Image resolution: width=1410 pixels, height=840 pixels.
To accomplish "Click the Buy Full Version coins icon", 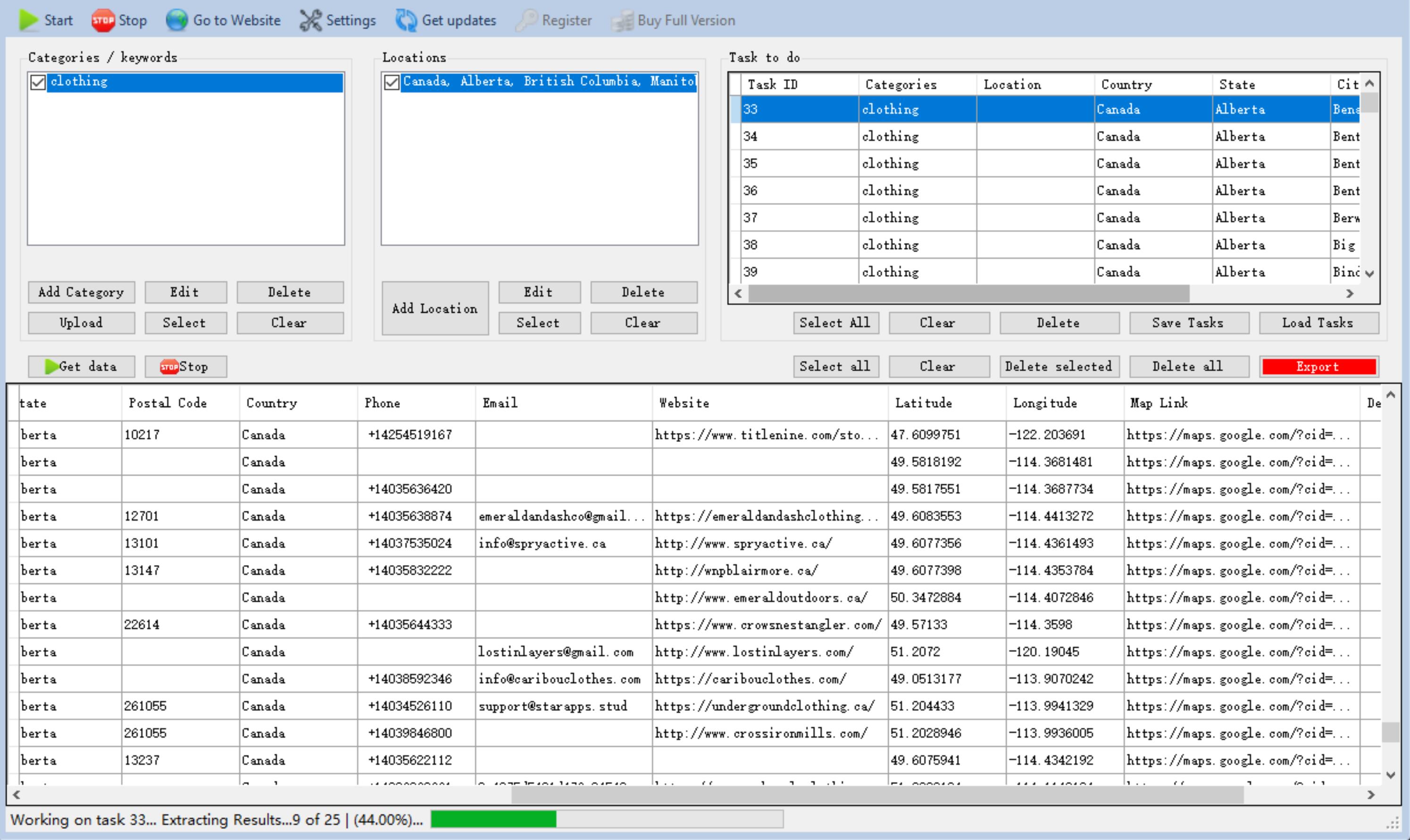I will coord(623,20).
